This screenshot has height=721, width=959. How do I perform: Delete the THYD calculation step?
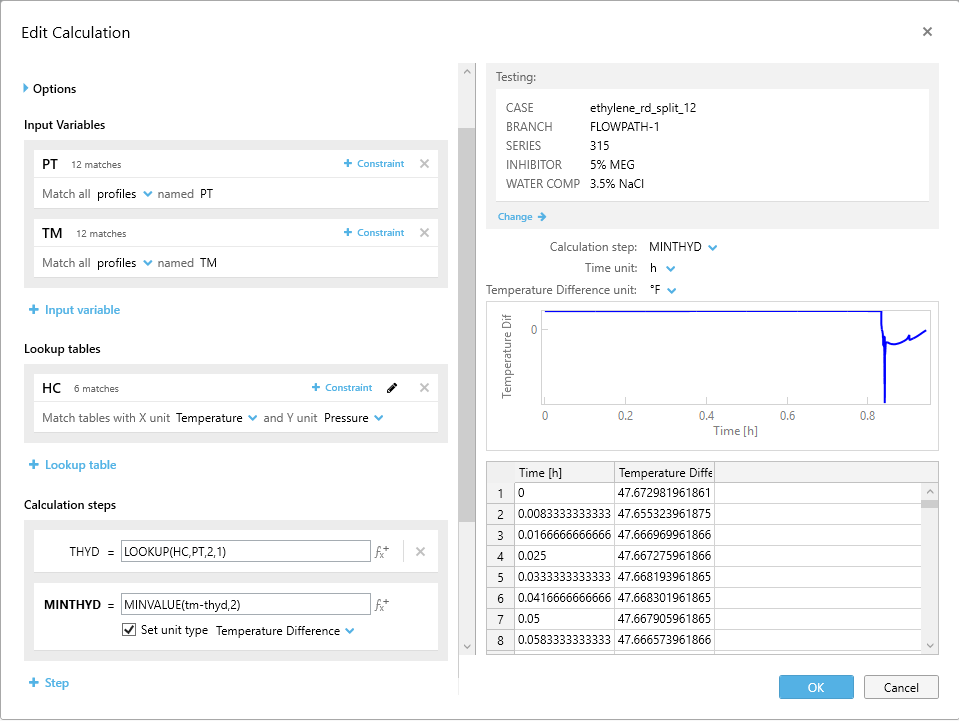coord(420,551)
